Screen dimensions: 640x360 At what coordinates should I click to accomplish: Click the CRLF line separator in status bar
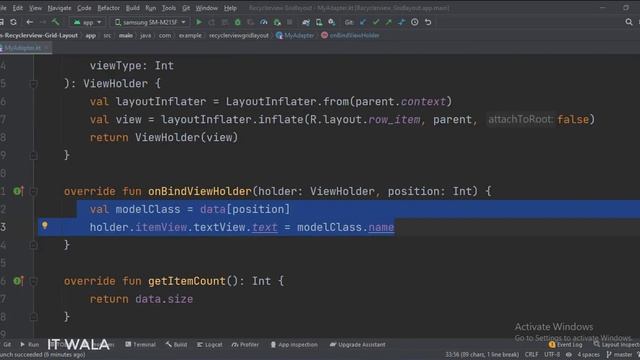[x=531, y=354]
